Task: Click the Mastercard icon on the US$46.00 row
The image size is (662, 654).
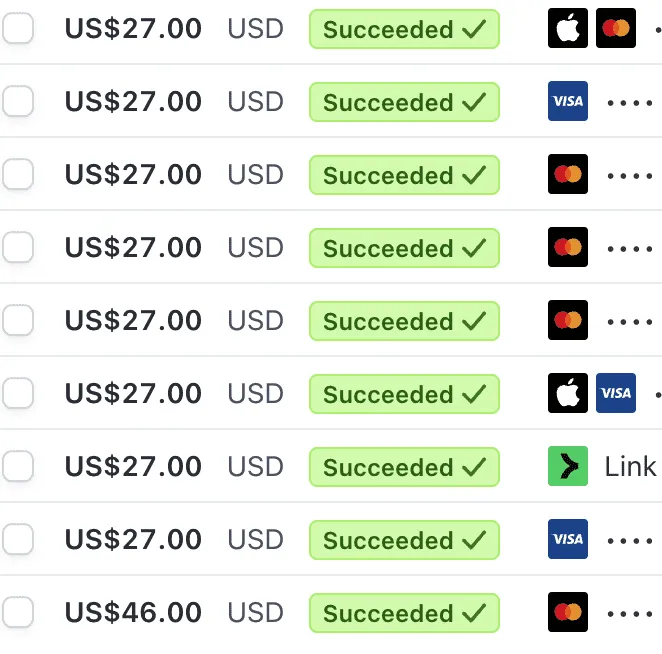Action: (x=567, y=612)
